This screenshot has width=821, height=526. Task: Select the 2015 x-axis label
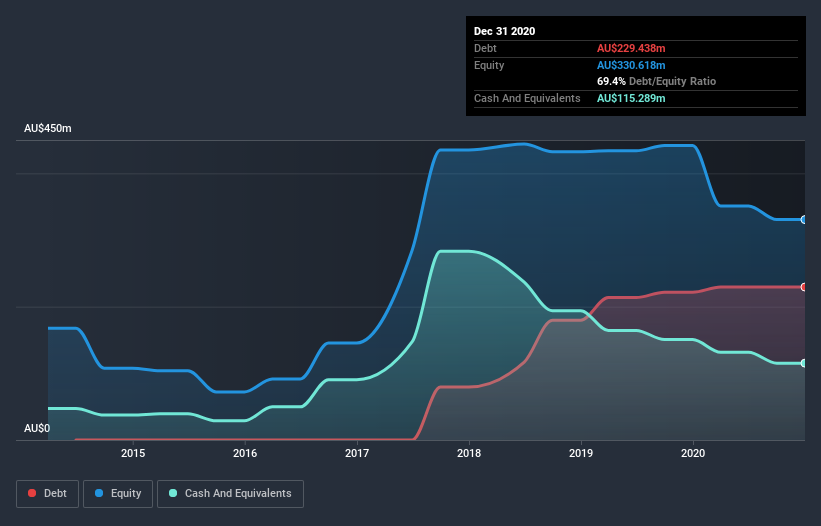pos(133,453)
